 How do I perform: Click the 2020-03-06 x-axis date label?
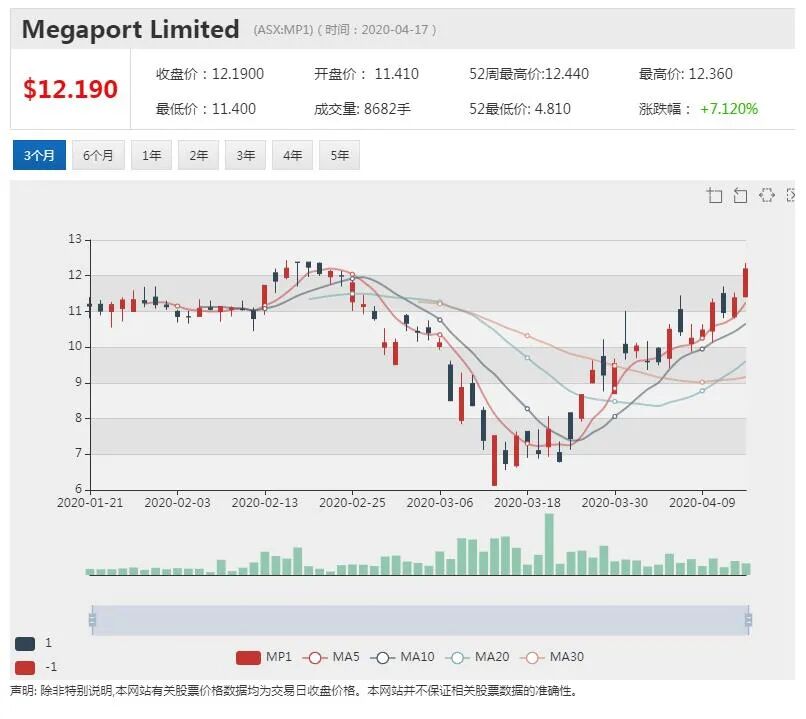pyautogui.click(x=440, y=503)
